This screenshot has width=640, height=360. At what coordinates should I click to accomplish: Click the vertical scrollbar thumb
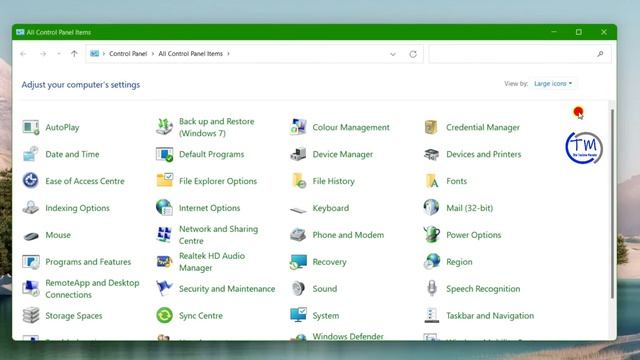(x=612, y=203)
